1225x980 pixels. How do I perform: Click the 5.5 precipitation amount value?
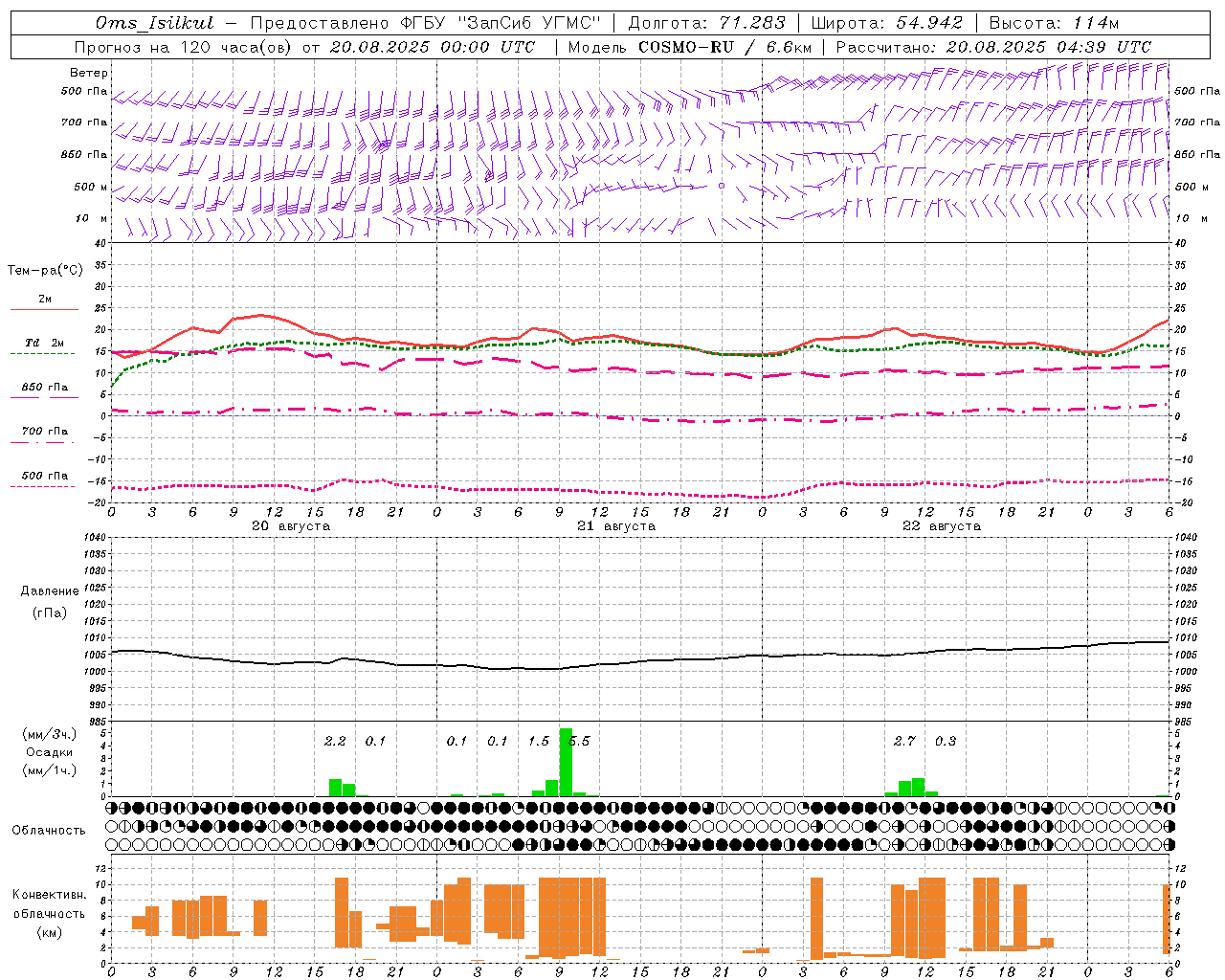[579, 741]
